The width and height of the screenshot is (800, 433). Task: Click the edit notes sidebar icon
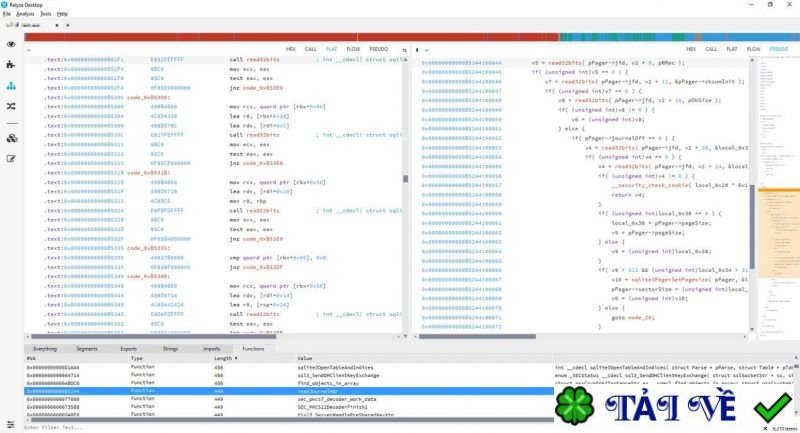[x=11, y=158]
